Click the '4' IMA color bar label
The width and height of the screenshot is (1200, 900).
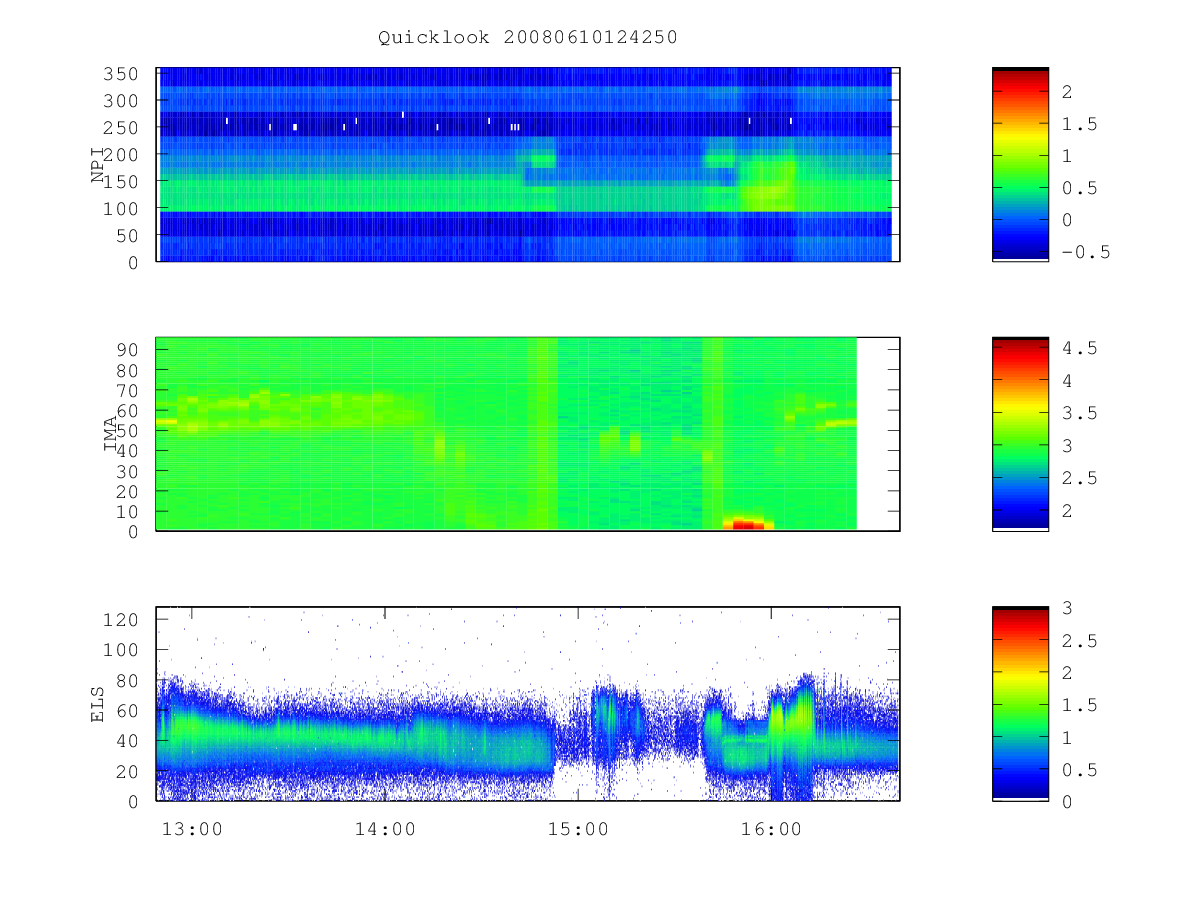click(x=1067, y=381)
